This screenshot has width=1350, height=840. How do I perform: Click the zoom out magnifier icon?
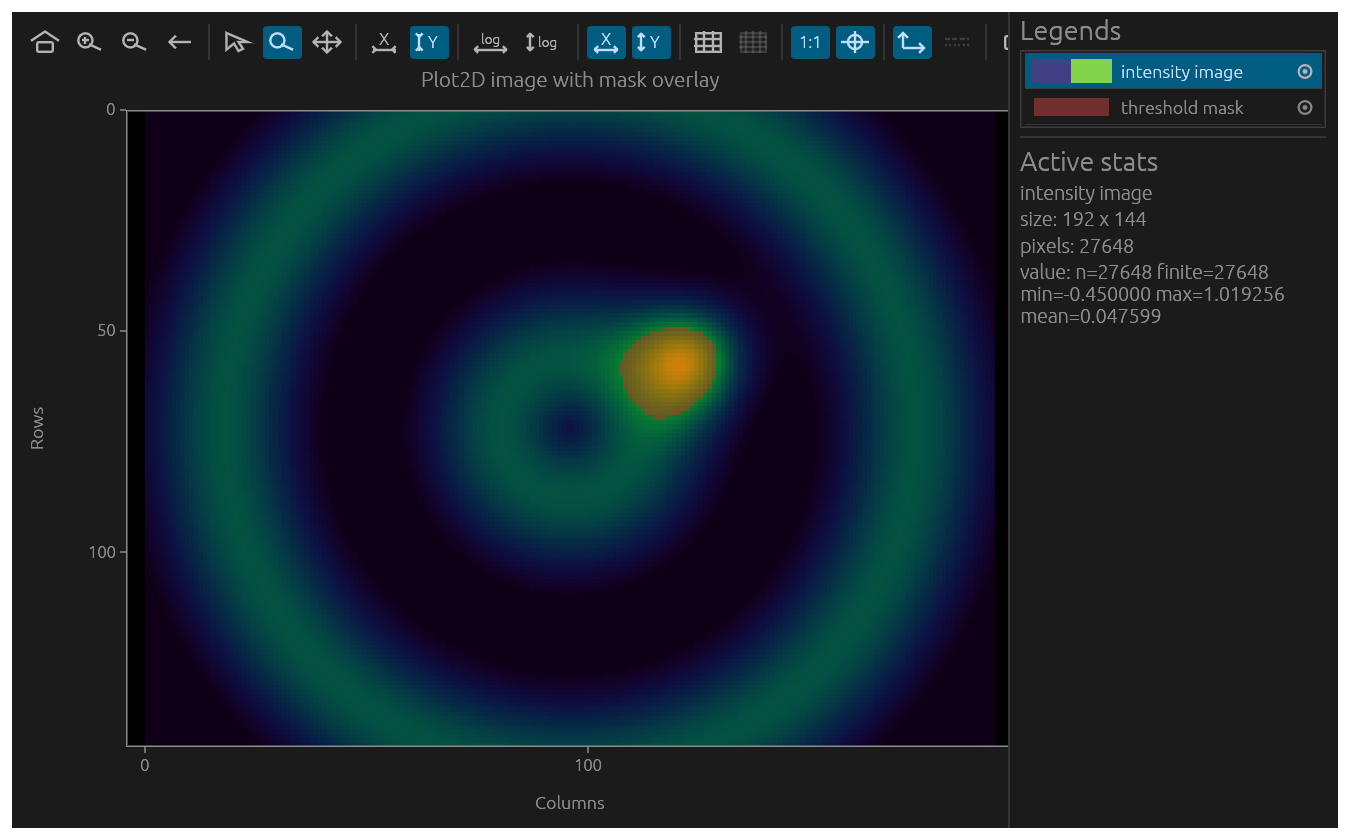coord(134,42)
